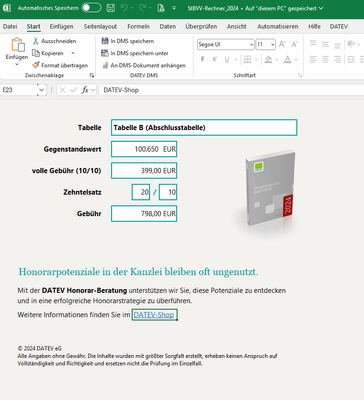The height and width of the screenshot is (400, 364).
Task: Open the Hilfe tab
Action: tap(314, 26)
